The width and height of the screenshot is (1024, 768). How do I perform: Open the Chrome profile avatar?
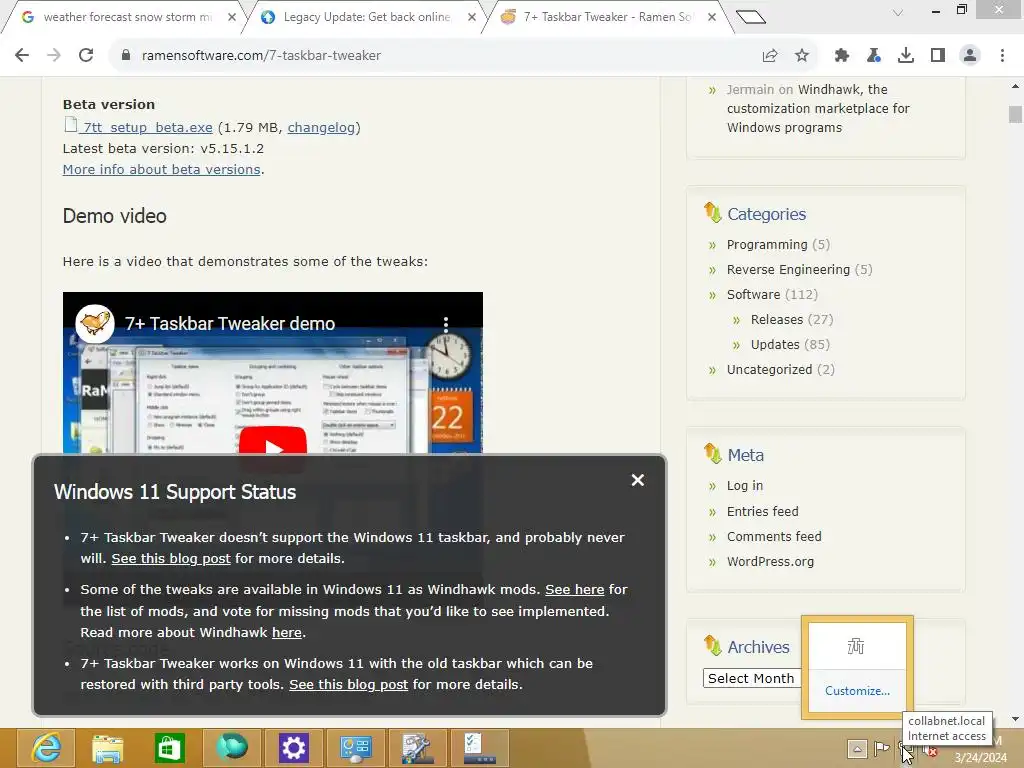(x=970, y=56)
